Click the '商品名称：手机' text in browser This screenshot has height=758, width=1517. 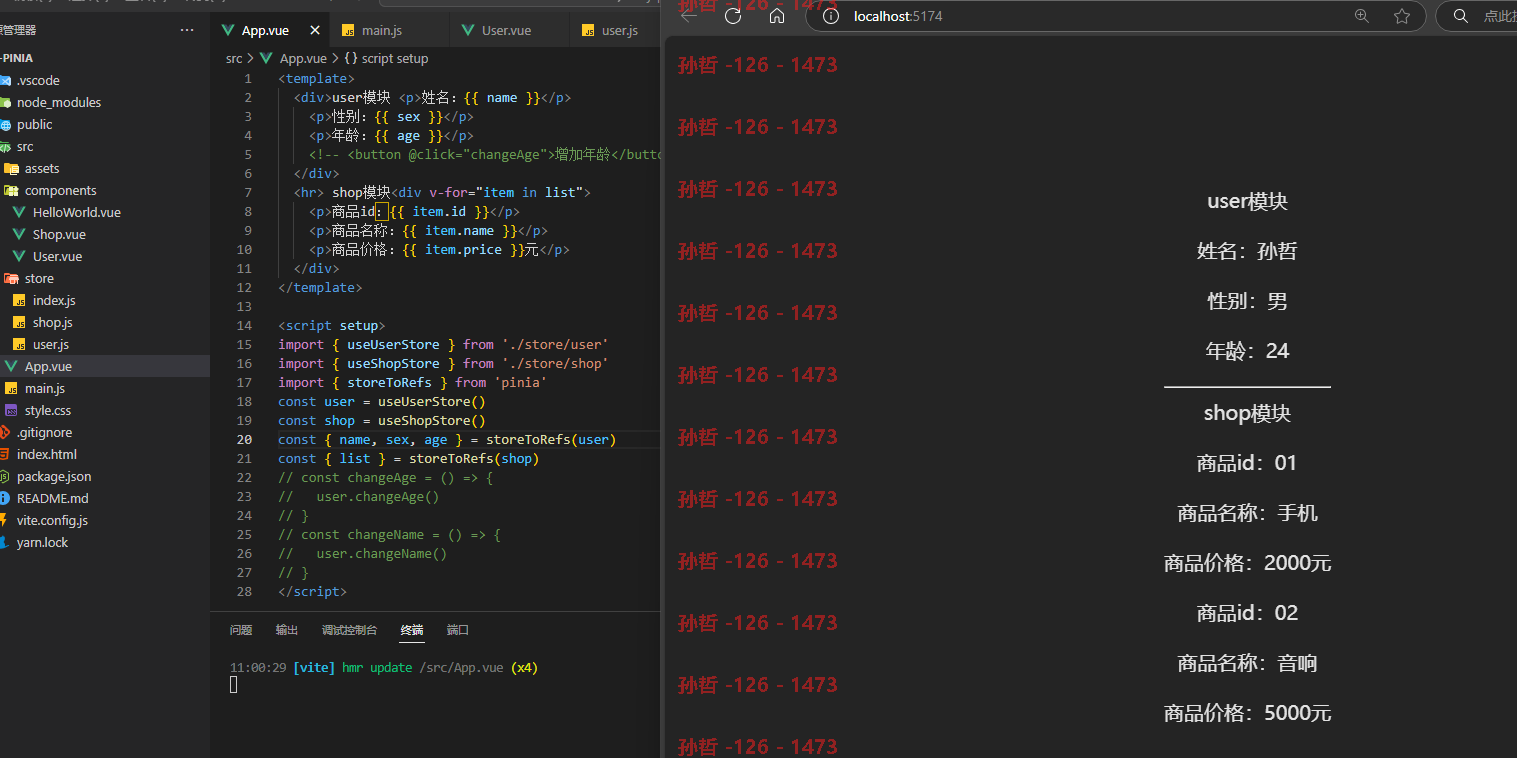click(x=1247, y=513)
